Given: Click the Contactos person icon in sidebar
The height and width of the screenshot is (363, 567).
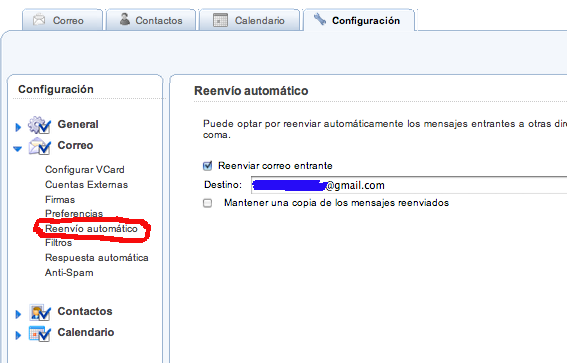Looking at the screenshot, I should (39, 312).
